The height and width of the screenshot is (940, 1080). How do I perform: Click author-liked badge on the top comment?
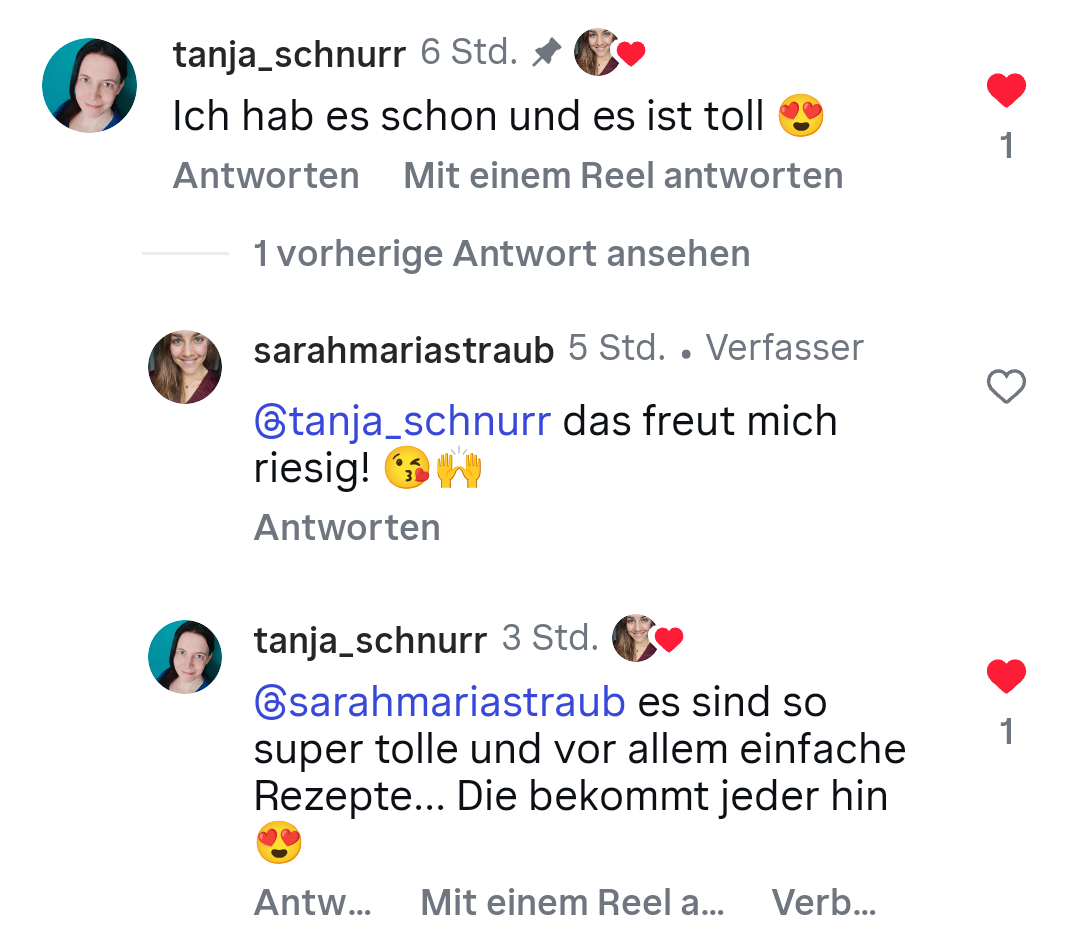coord(608,53)
